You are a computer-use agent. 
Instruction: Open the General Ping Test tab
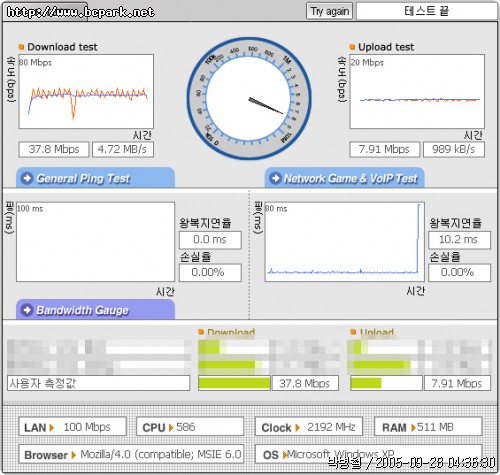pyautogui.click(x=95, y=178)
